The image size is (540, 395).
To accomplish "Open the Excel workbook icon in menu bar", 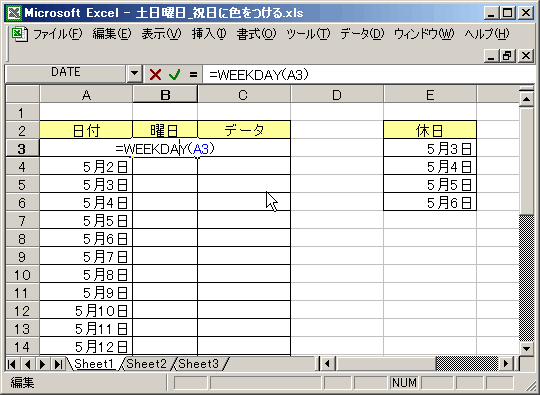I will [19, 34].
